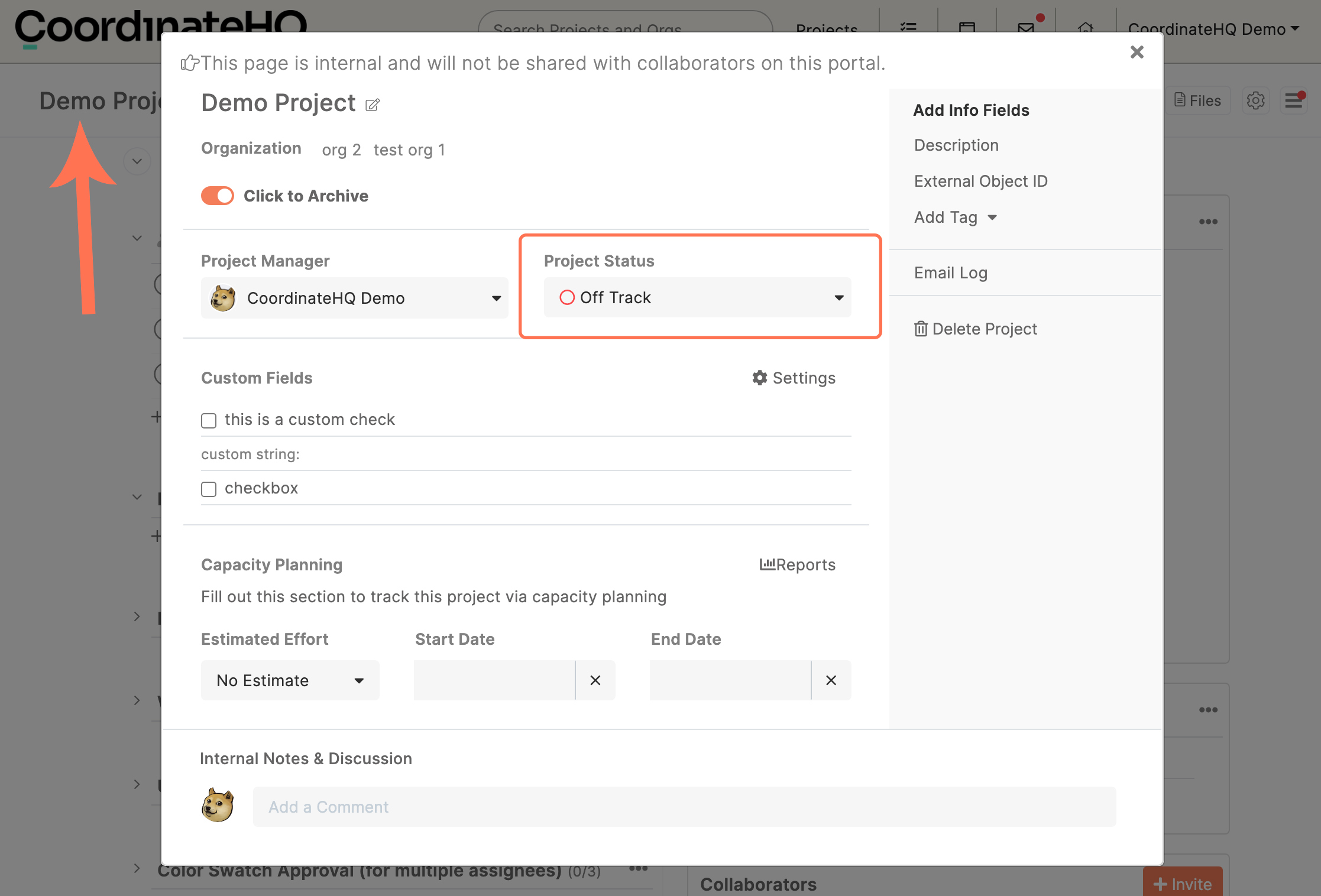Click the custom string field
Screen dimensions: 1321x896
526,455
